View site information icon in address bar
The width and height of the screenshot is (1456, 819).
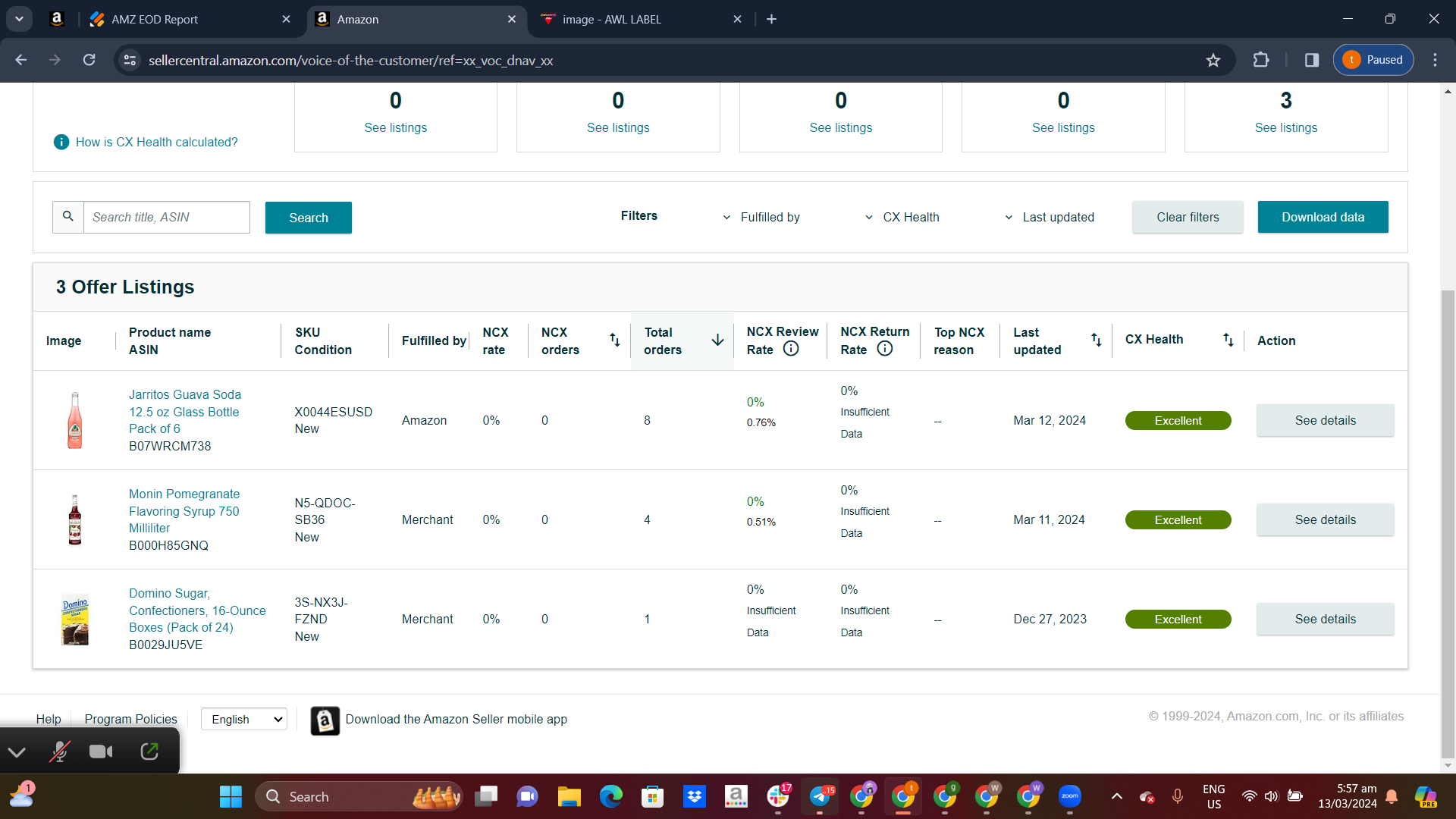(130, 60)
